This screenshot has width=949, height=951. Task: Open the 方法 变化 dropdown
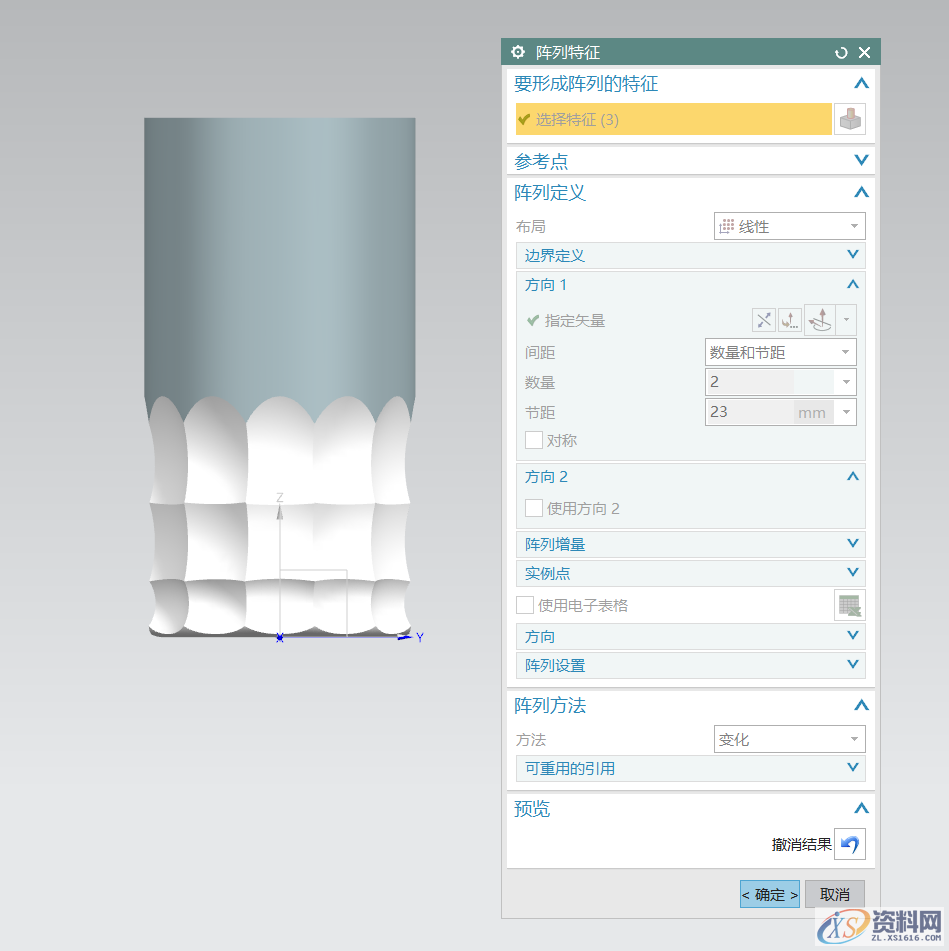pyautogui.click(x=789, y=740)
